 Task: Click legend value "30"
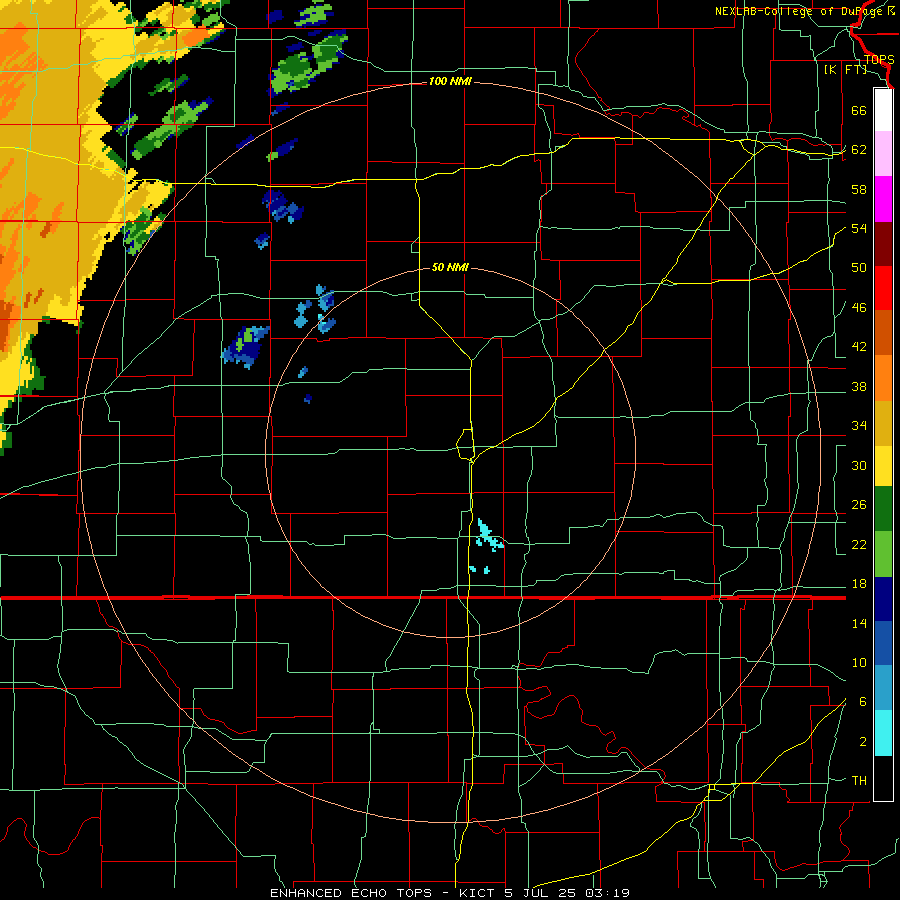859,465
